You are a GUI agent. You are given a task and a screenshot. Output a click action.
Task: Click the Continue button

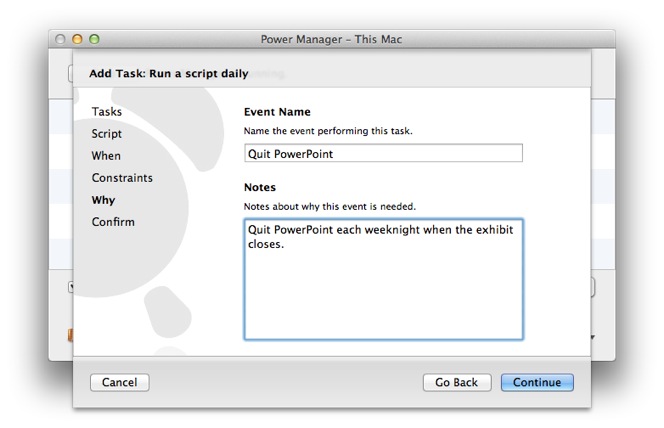(x=537, y=382)
